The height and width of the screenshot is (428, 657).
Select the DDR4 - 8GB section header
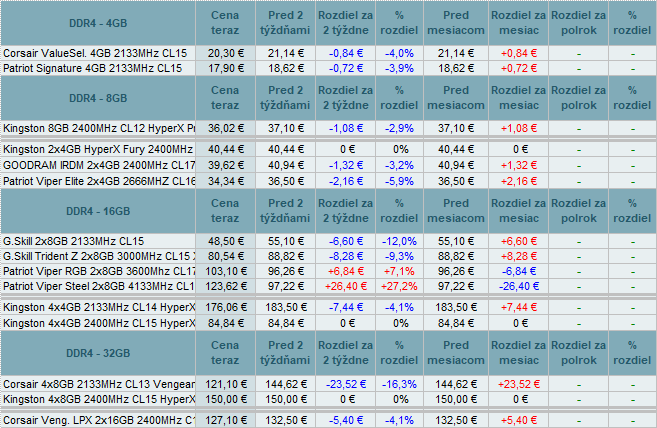click(98, 98)
